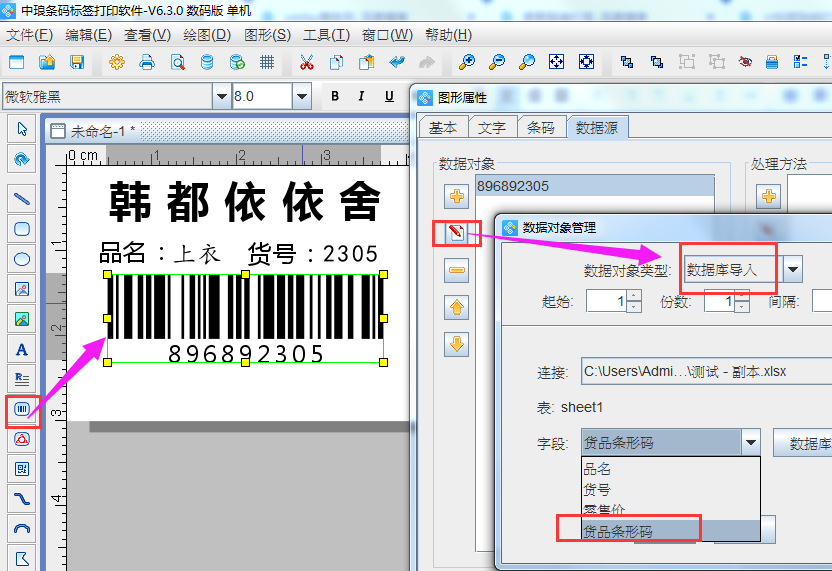Choose the rounded rectangle tool

tap(21, 228)
